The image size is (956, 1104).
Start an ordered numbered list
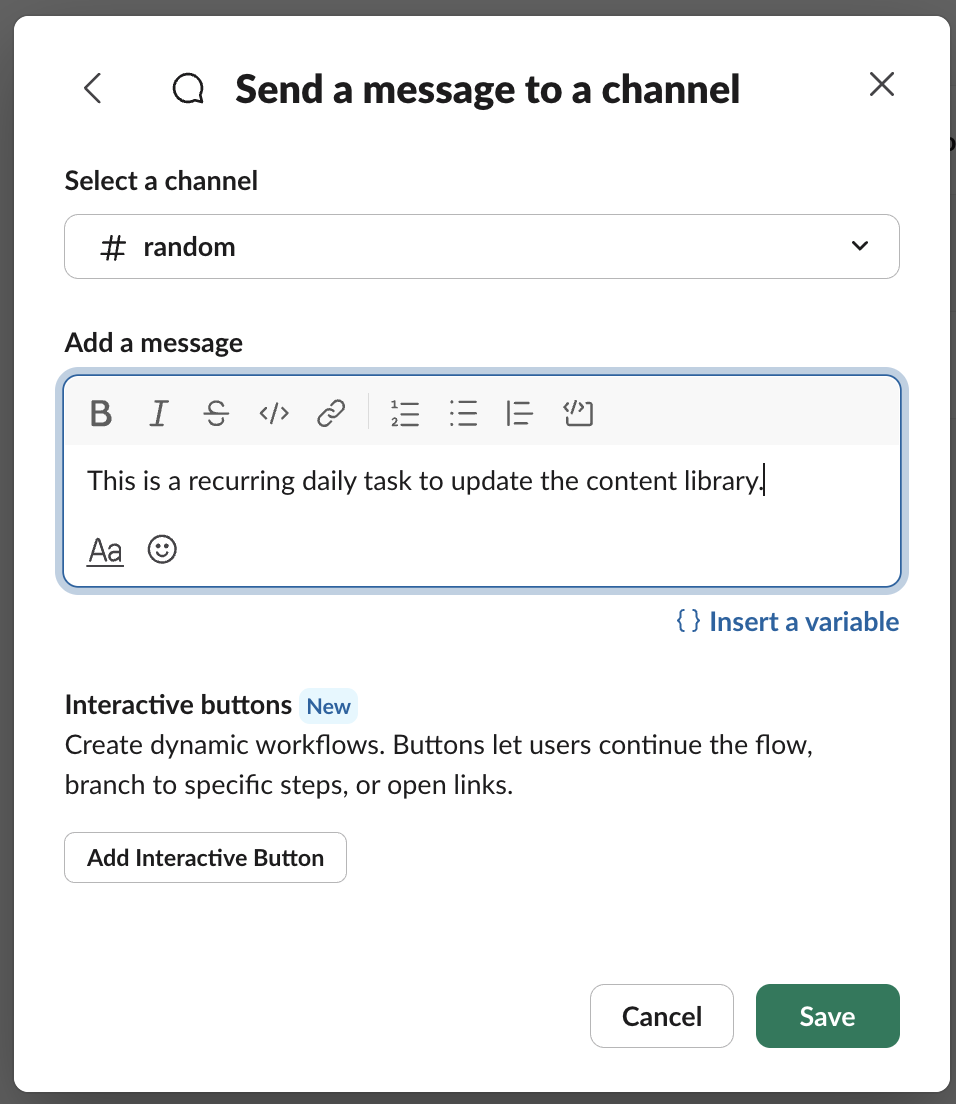coord(405,413)
